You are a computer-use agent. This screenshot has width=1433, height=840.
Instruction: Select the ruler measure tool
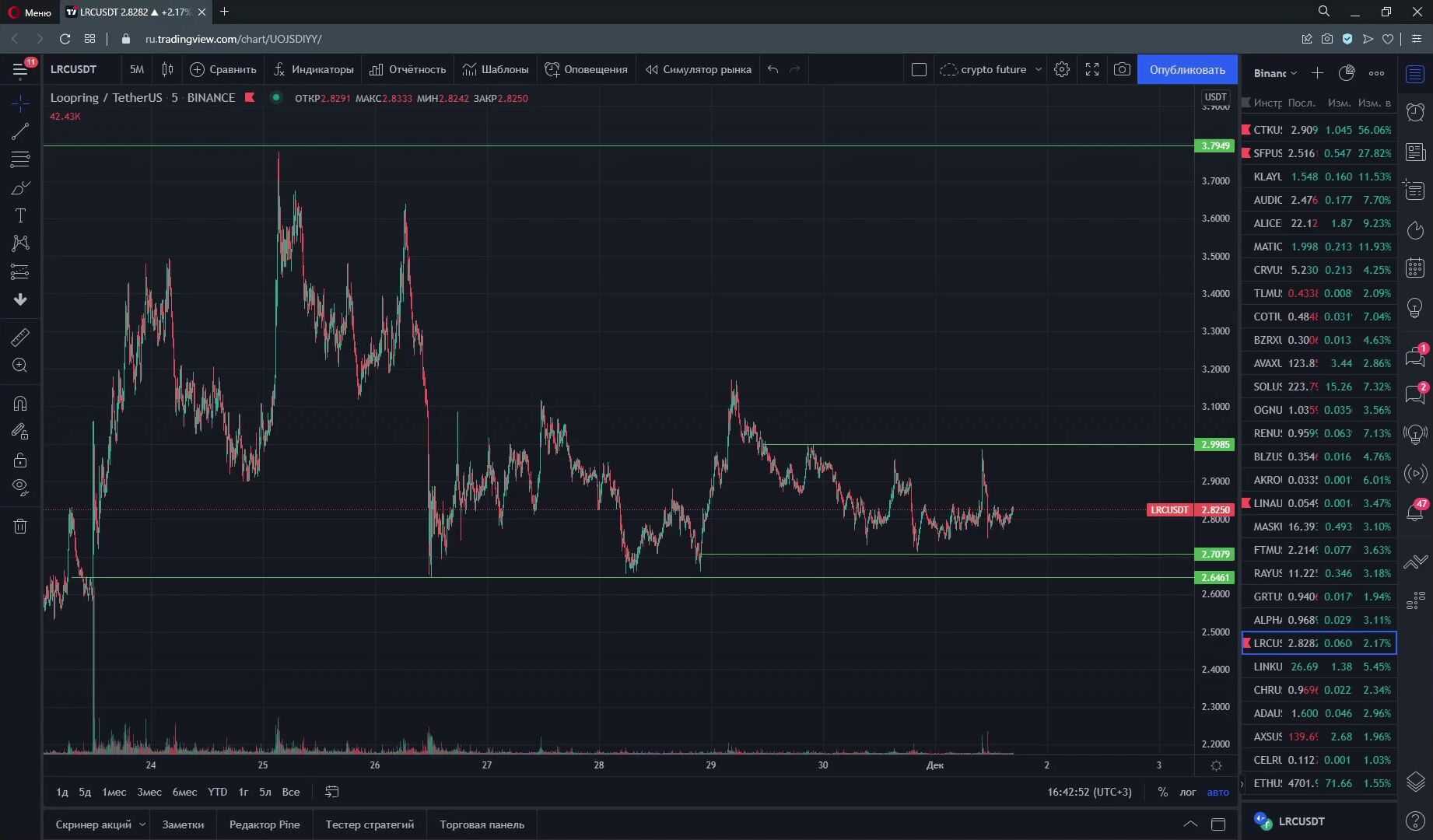point(20,337)
